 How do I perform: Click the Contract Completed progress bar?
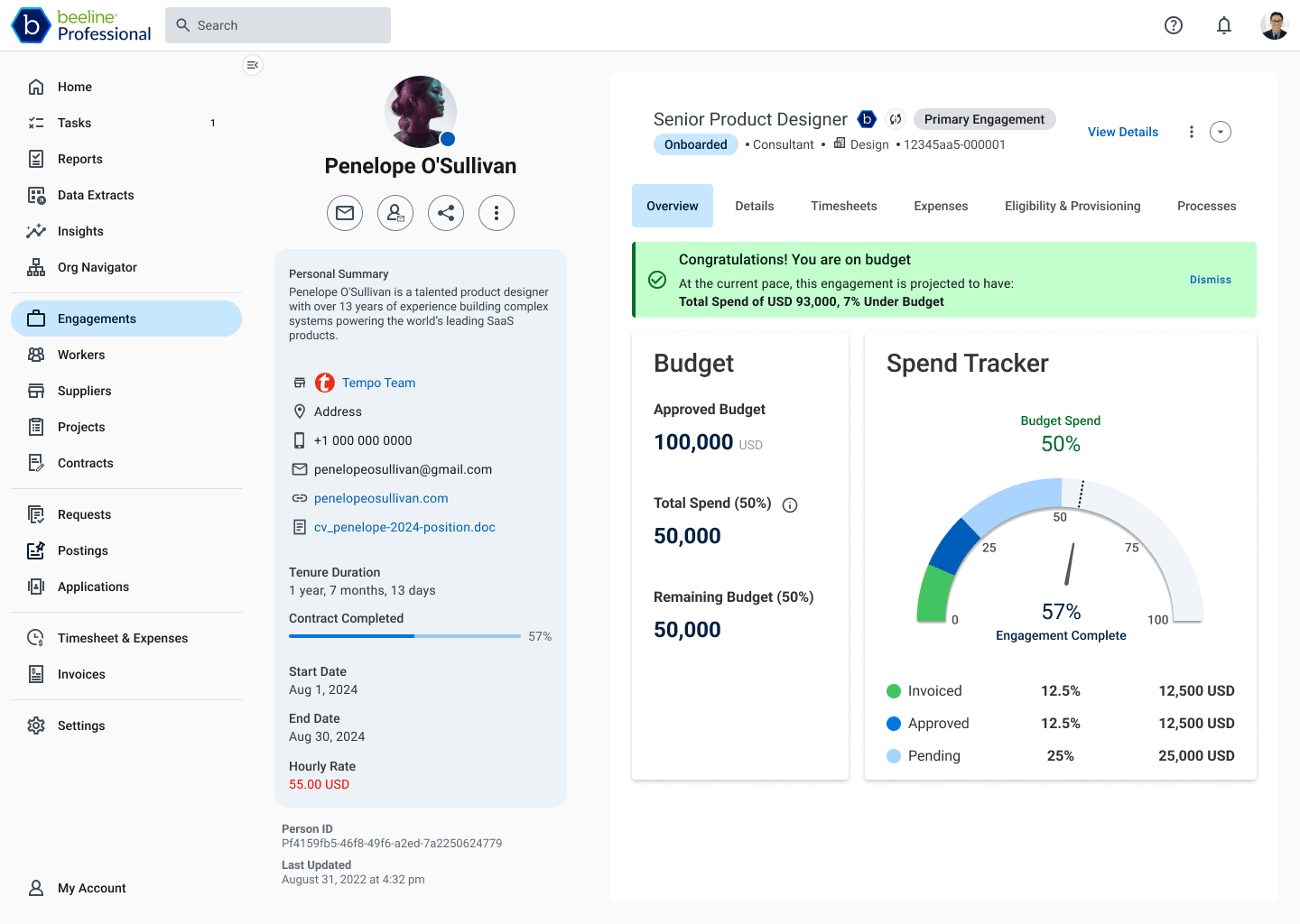[x=404, y=636]
